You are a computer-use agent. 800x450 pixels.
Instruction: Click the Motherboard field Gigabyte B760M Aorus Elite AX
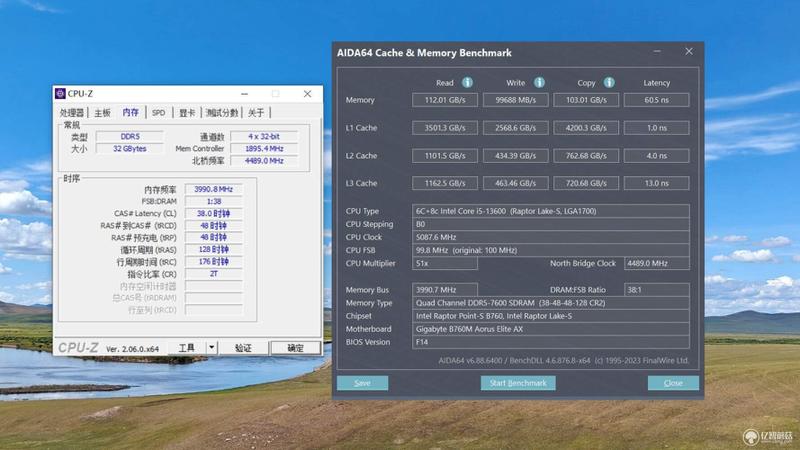[551, 329]
